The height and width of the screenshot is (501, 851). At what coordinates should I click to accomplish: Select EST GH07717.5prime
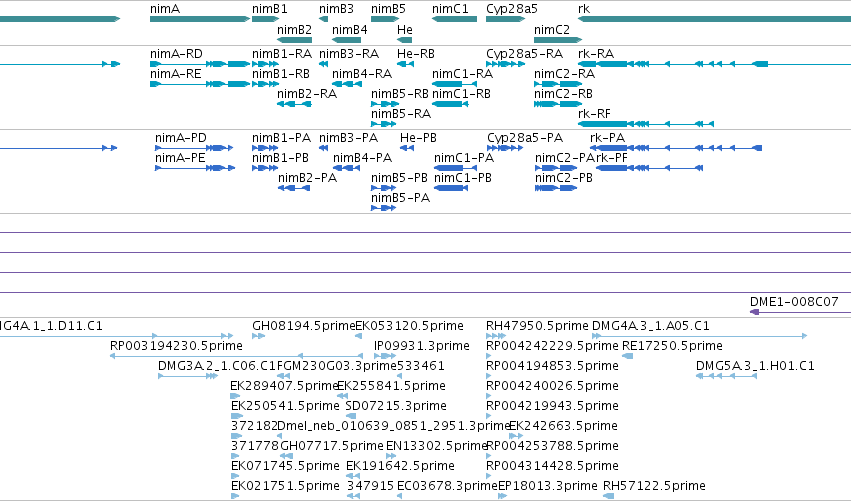pos(286,455)
